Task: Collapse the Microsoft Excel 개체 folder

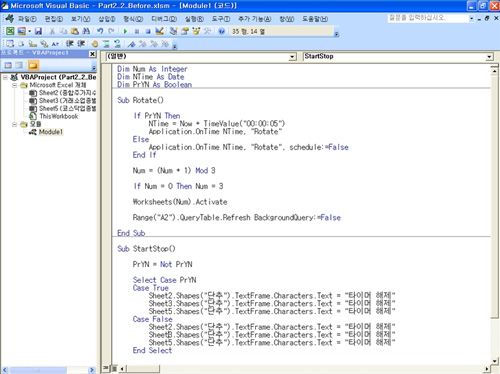Action: (x=15, y=85)
